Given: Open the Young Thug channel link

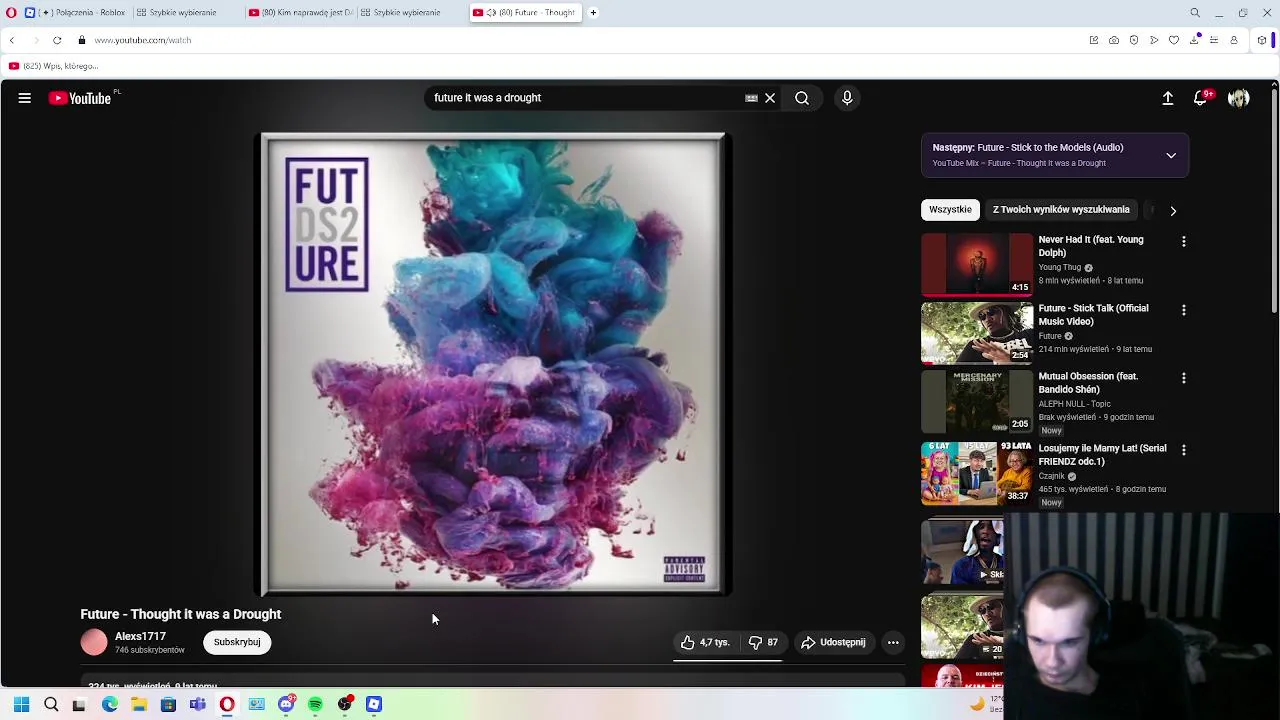Looking at the screenshot, I should click(x=1060, y=268).
